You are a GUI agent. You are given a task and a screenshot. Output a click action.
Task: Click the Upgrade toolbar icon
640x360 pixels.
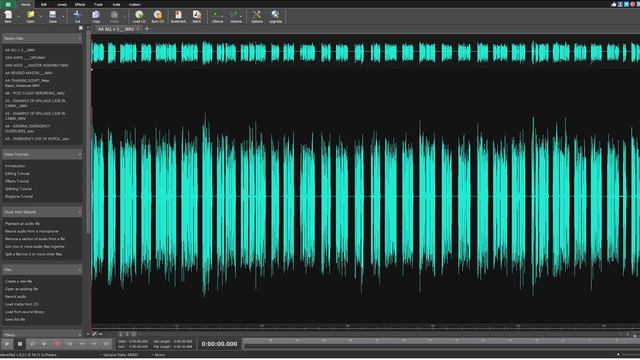tap(276, 16)
